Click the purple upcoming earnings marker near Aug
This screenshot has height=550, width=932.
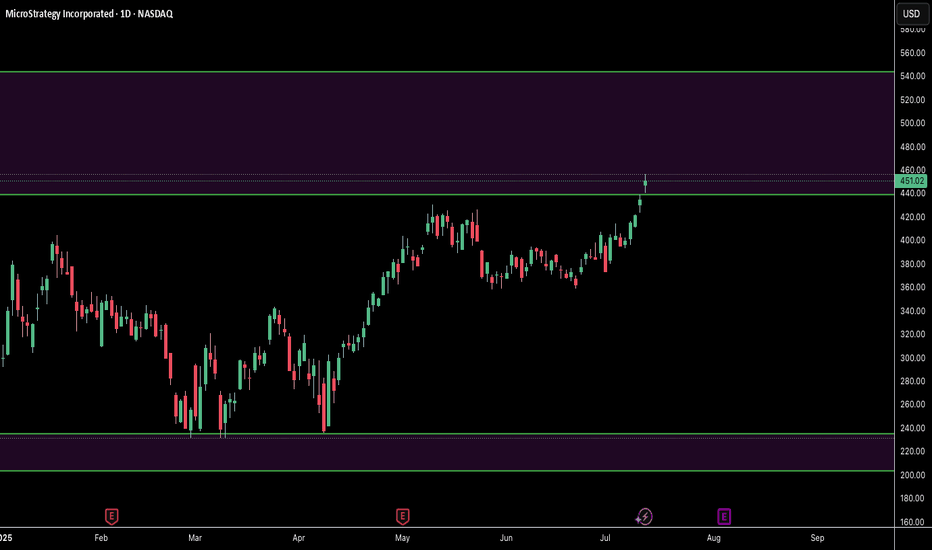[x=724, y=517]
